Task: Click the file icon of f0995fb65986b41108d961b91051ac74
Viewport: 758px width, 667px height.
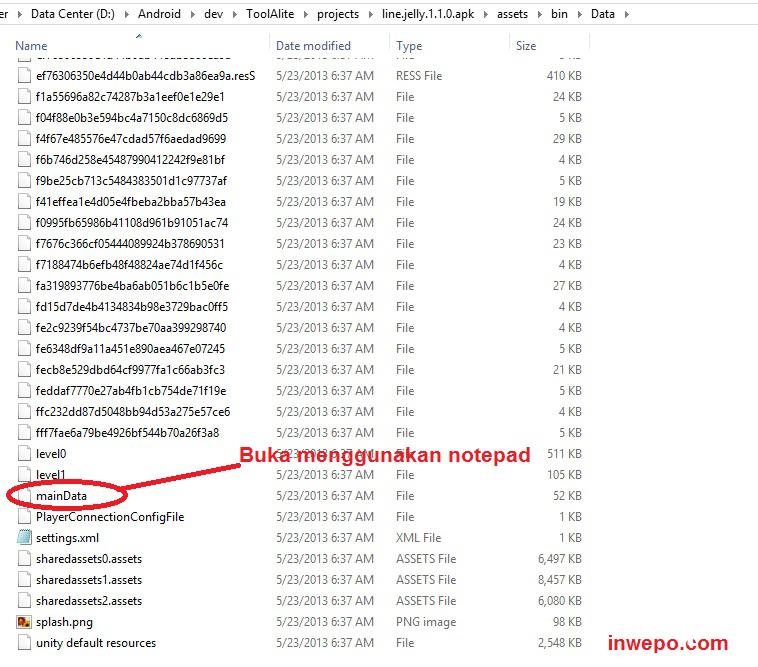Action: [24, 222]
